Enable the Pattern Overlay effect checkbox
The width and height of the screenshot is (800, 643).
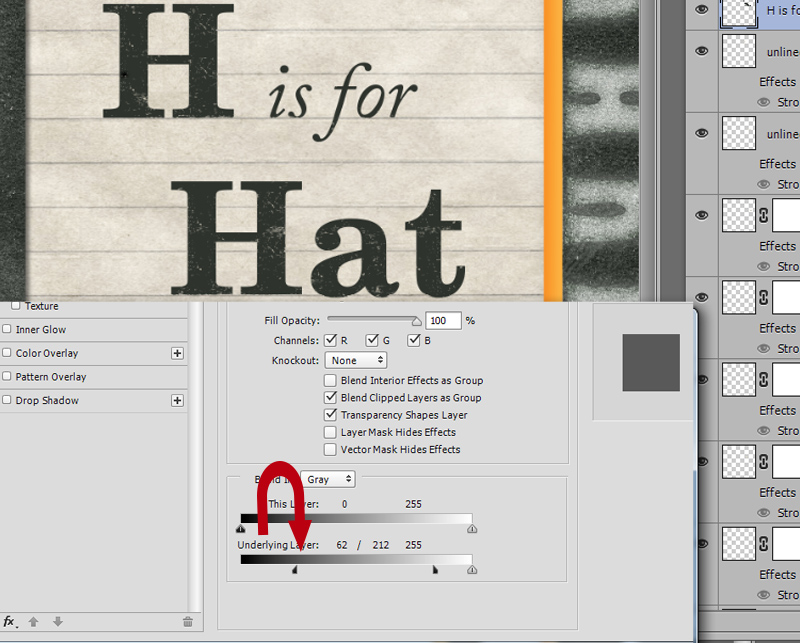(x=7, y=376)
